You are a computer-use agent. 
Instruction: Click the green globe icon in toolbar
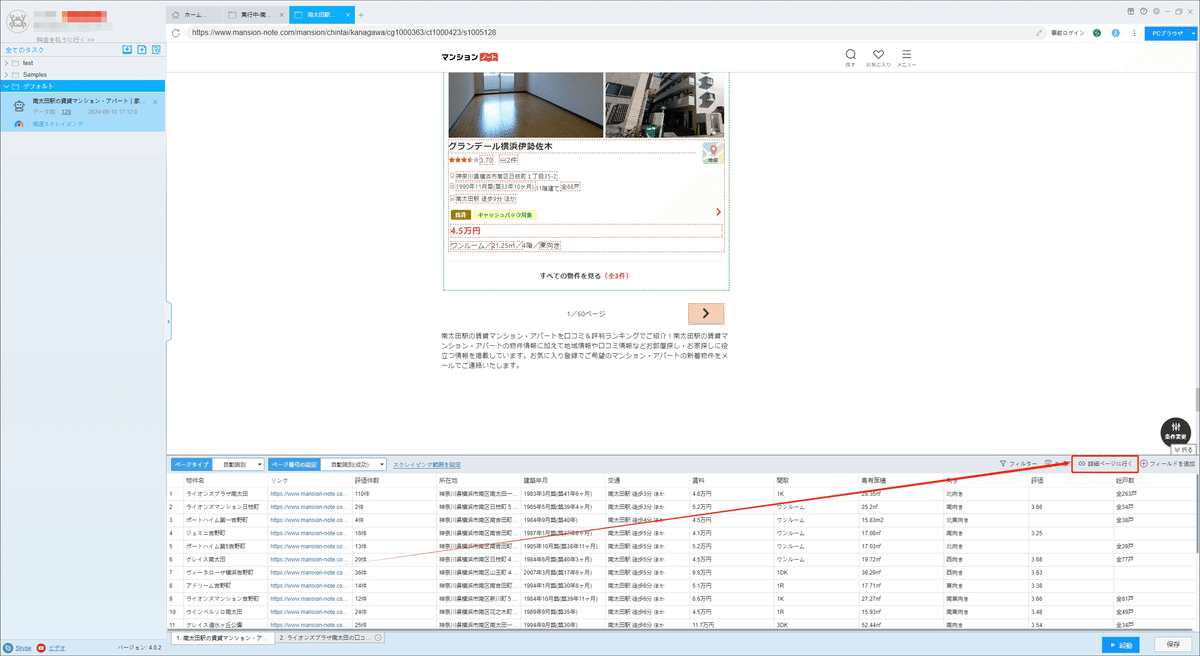coord(1097,32)
